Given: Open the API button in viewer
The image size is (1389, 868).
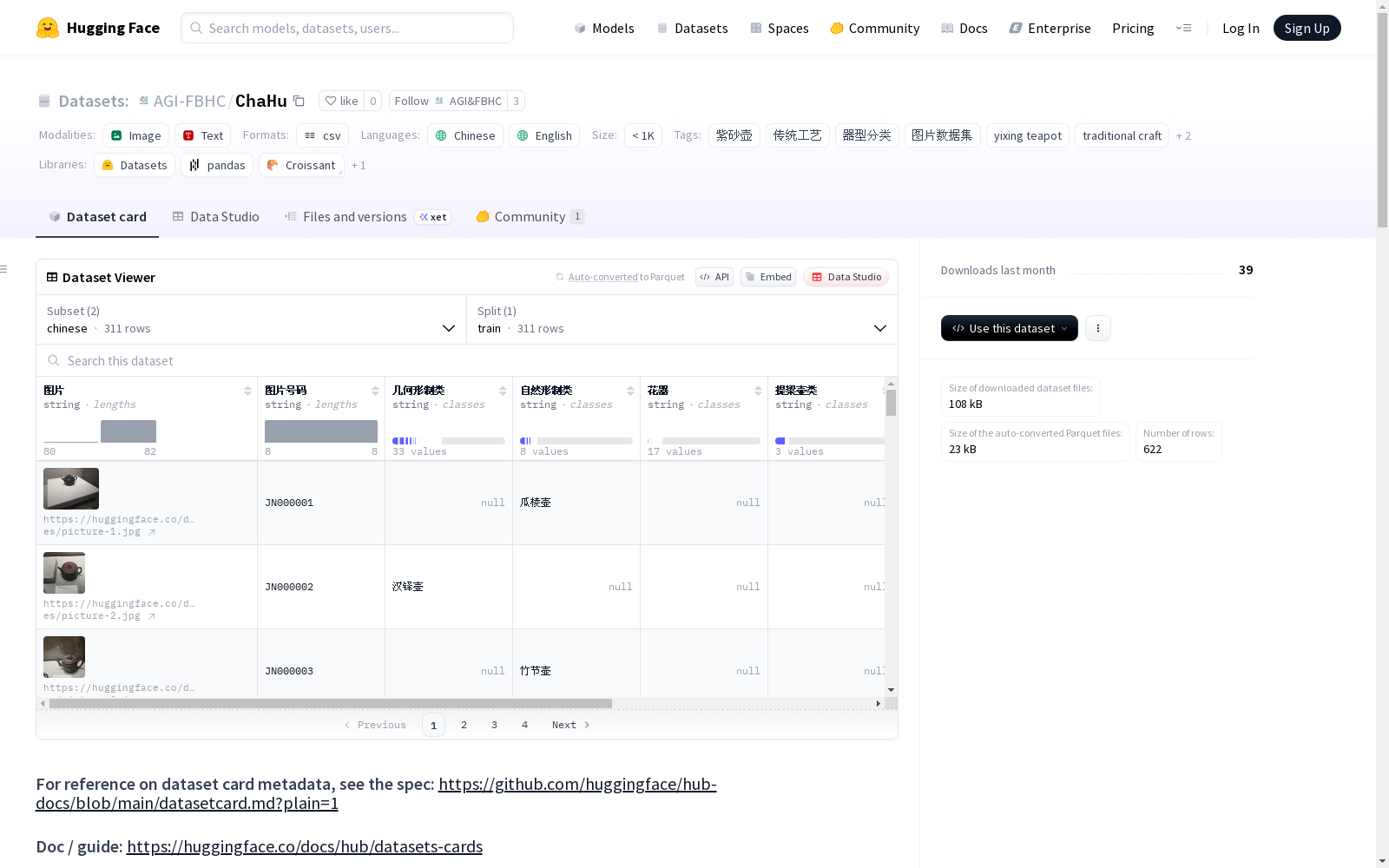Looking at the screenshot, I should pos(714,277).
